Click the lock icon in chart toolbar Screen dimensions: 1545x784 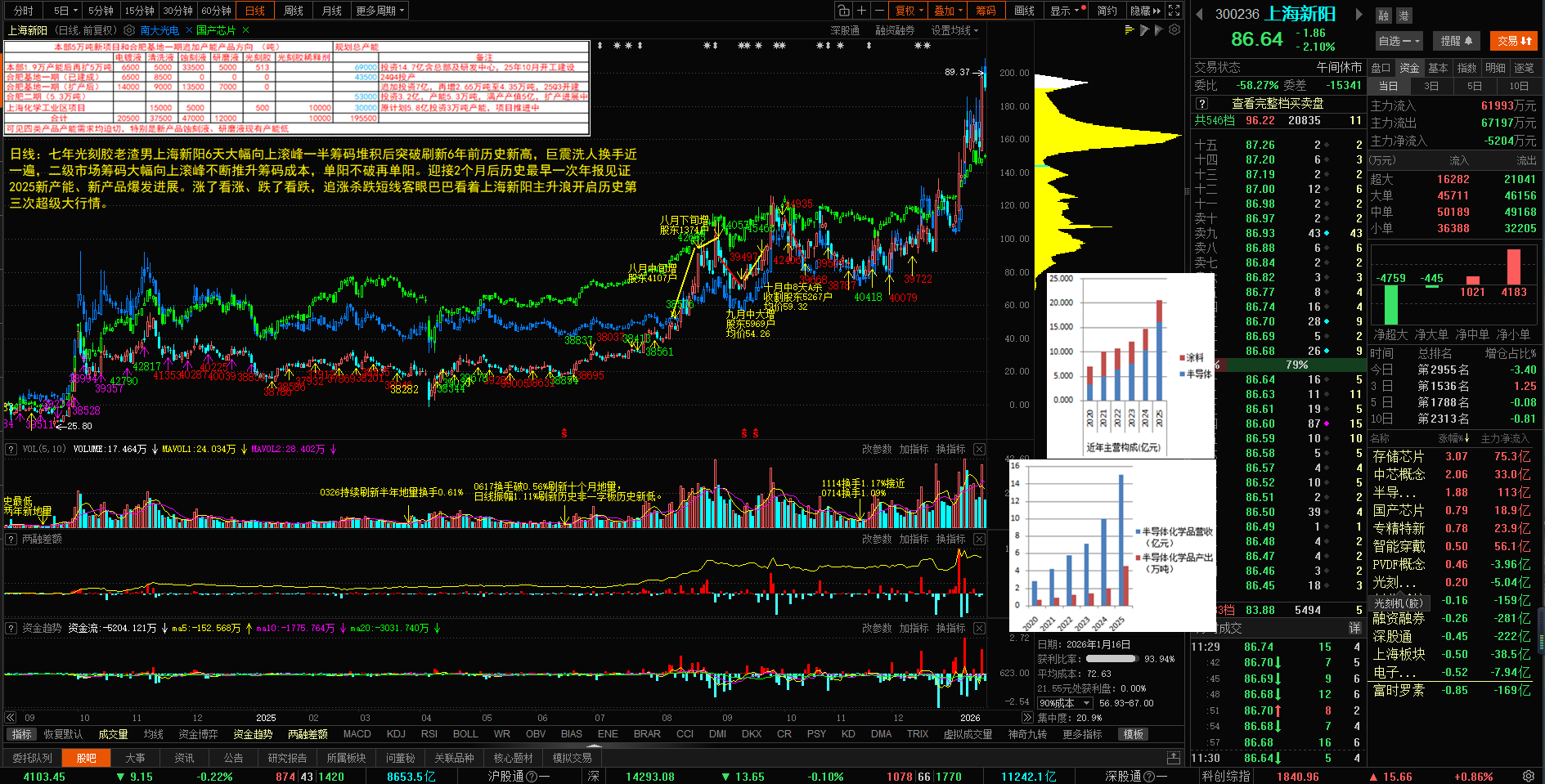pyautogui.click(x=843, y=11)
